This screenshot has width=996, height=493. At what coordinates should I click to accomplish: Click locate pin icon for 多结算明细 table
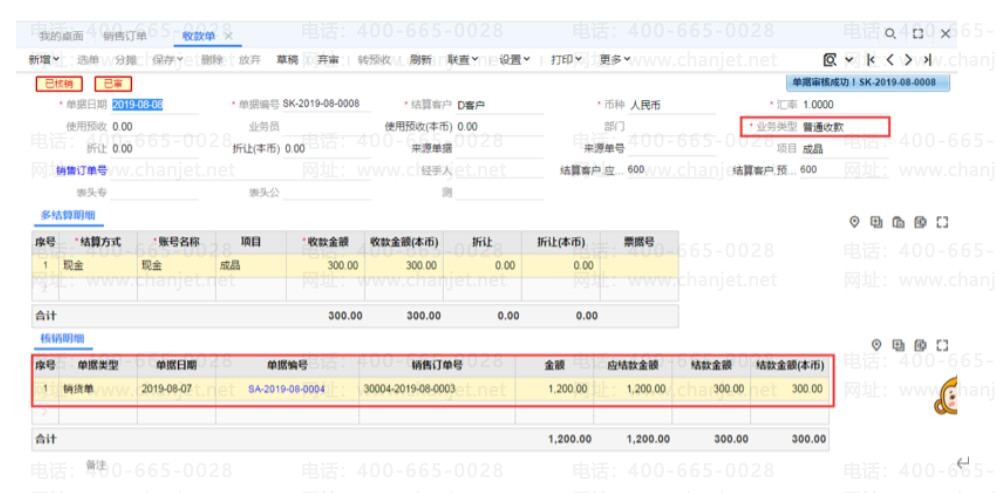854,222
